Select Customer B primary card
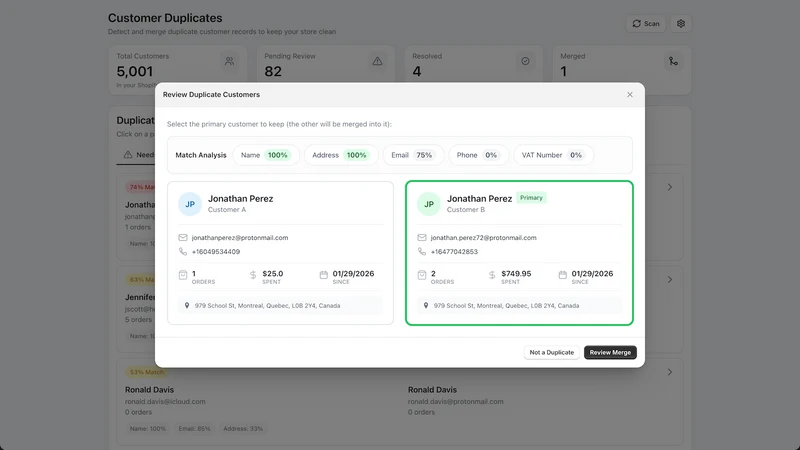Viewport: 800px width, 450px height. pyautogui.click(x=519, y=253)
